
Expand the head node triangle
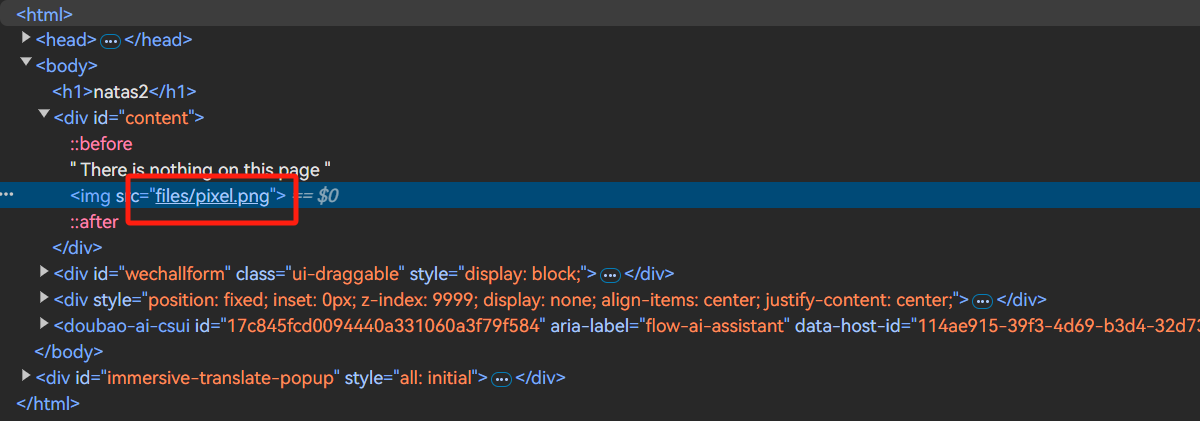(26, 38)
